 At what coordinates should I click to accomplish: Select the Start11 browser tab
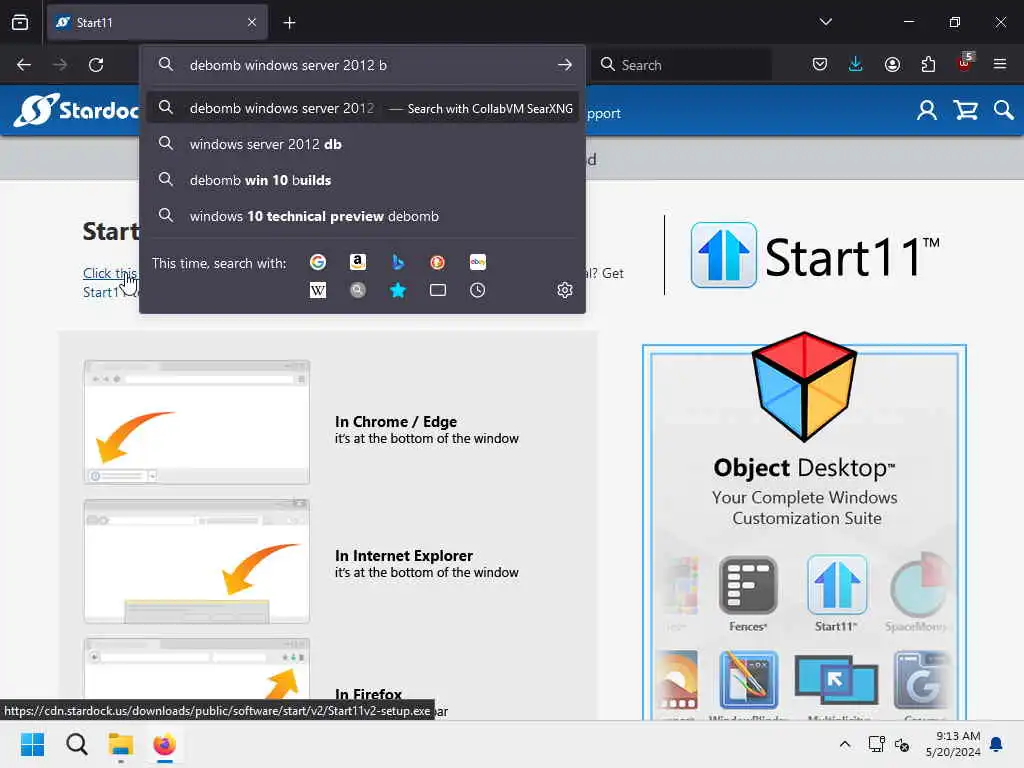point(157,23)
